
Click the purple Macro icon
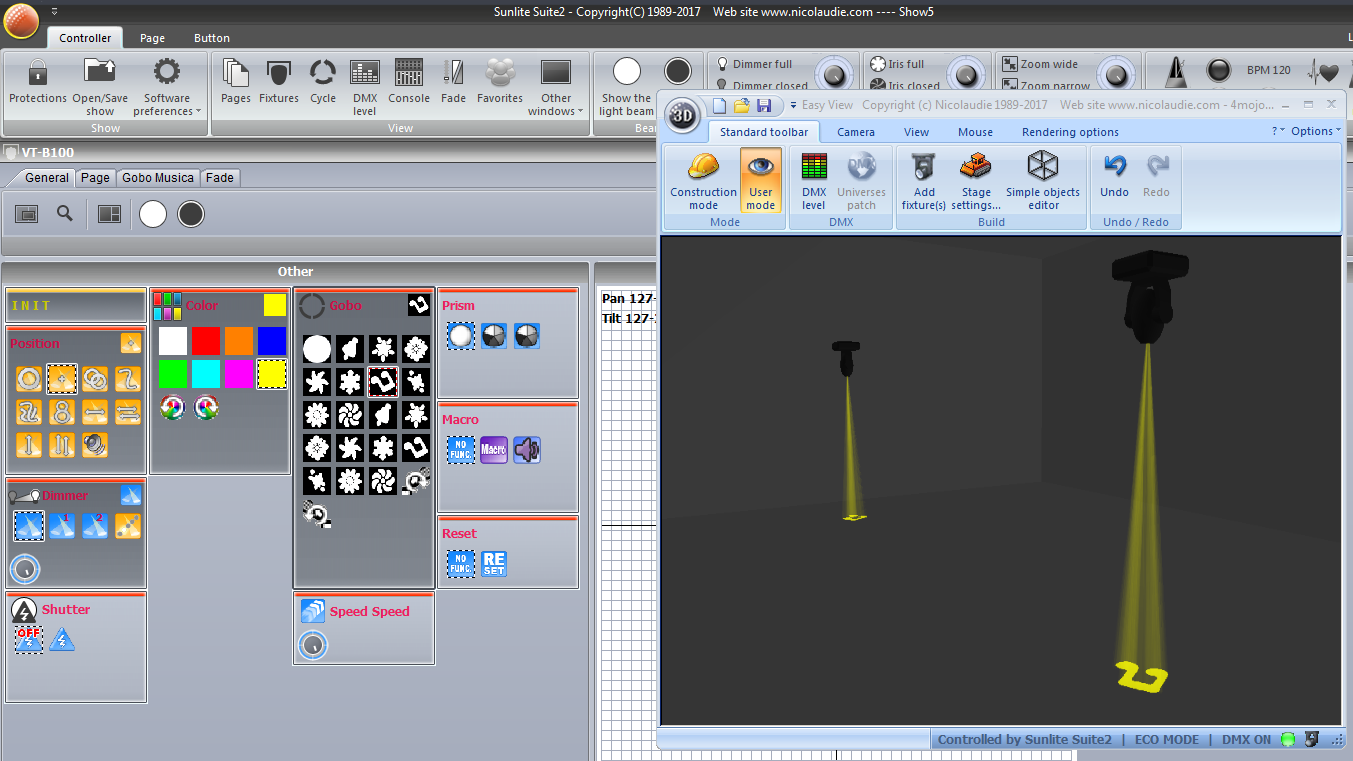tap(494, 450)
